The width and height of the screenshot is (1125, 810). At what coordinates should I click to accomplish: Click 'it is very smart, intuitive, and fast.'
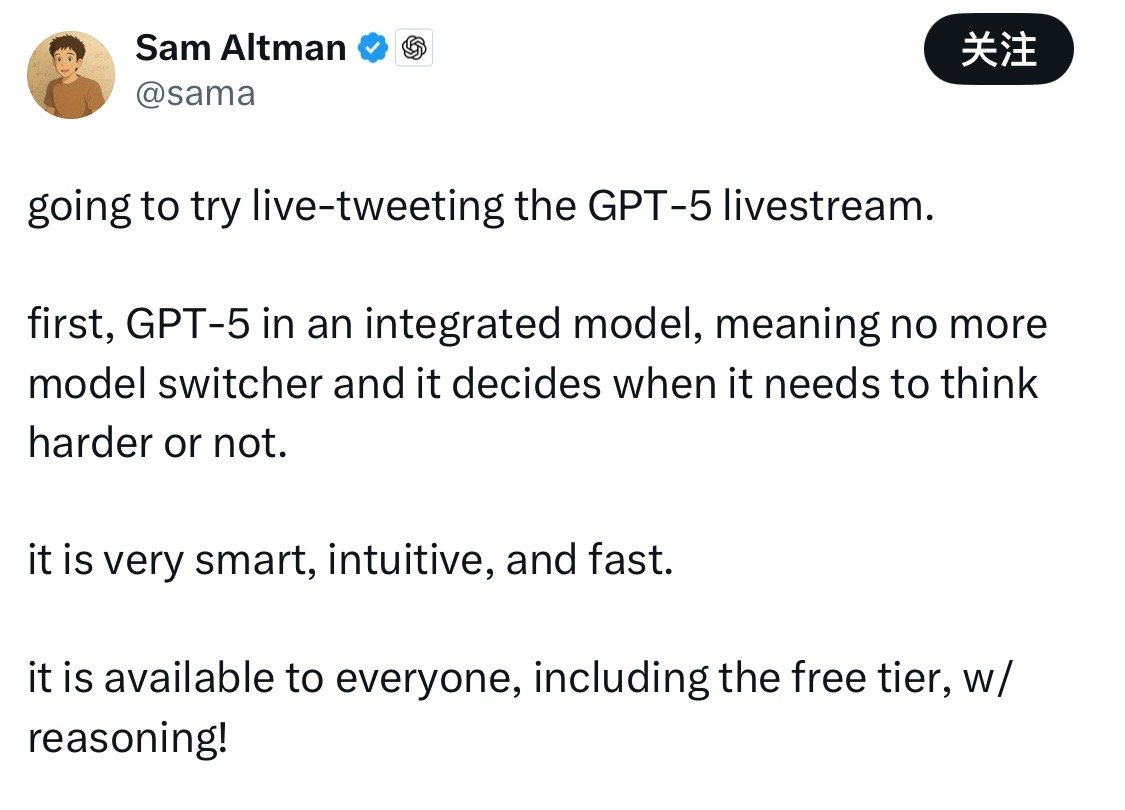coord(350,560)
